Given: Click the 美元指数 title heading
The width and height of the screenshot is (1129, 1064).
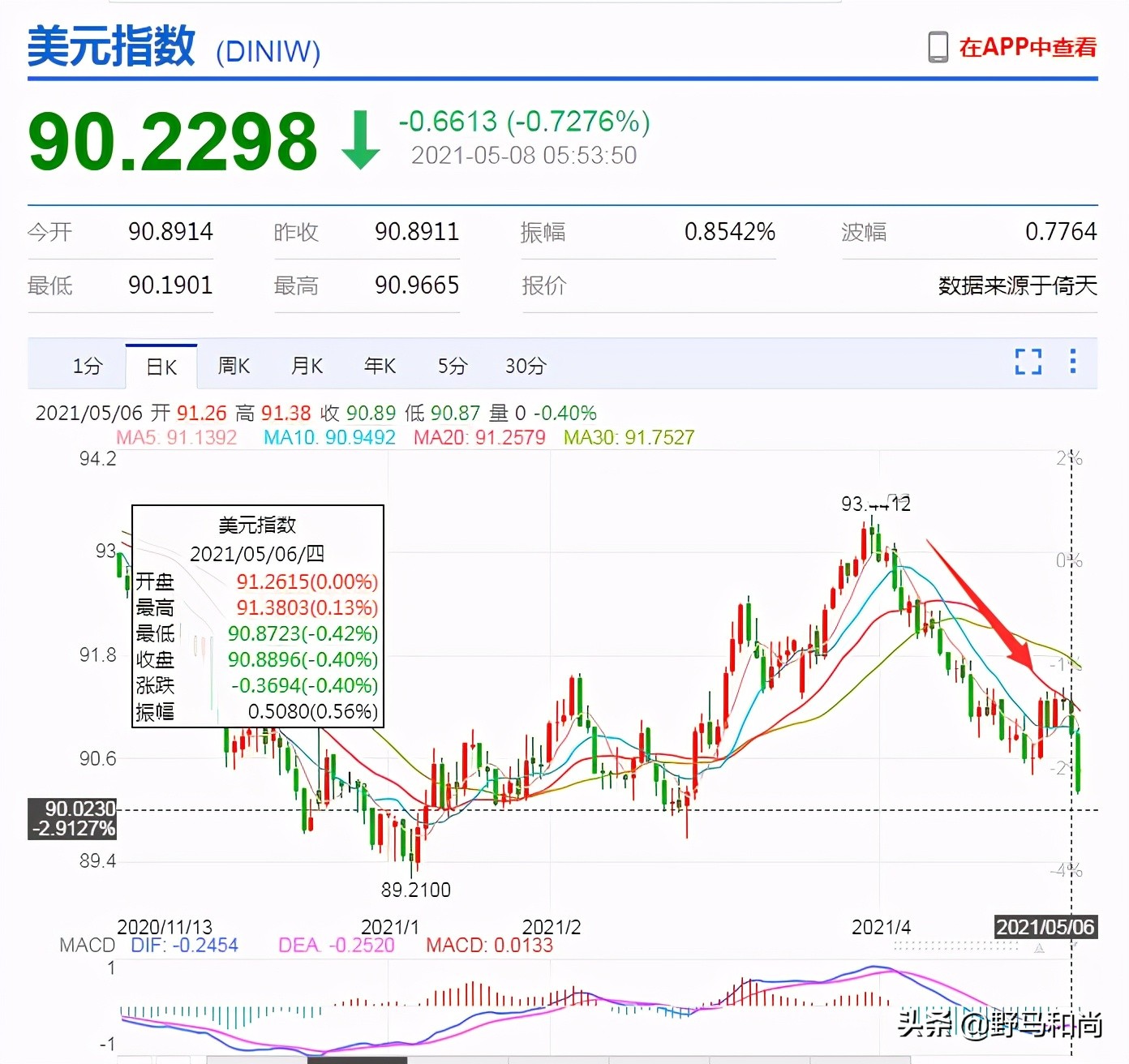Looking at the screenshot, I should pos(110,47).
